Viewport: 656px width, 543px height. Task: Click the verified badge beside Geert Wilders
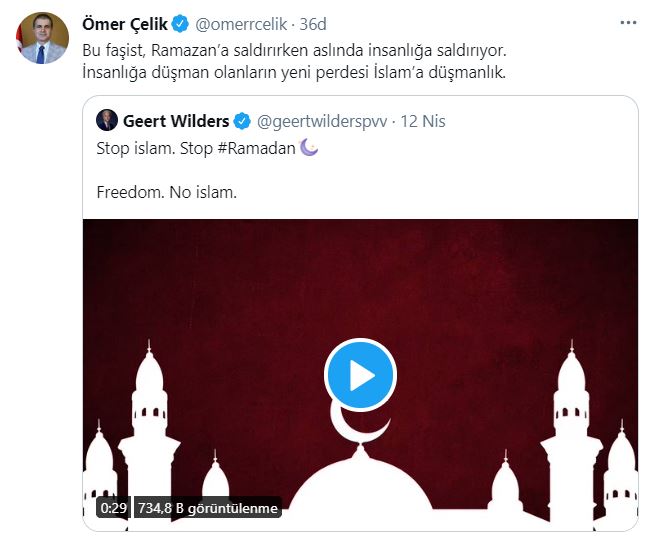(x=242, y=121)
